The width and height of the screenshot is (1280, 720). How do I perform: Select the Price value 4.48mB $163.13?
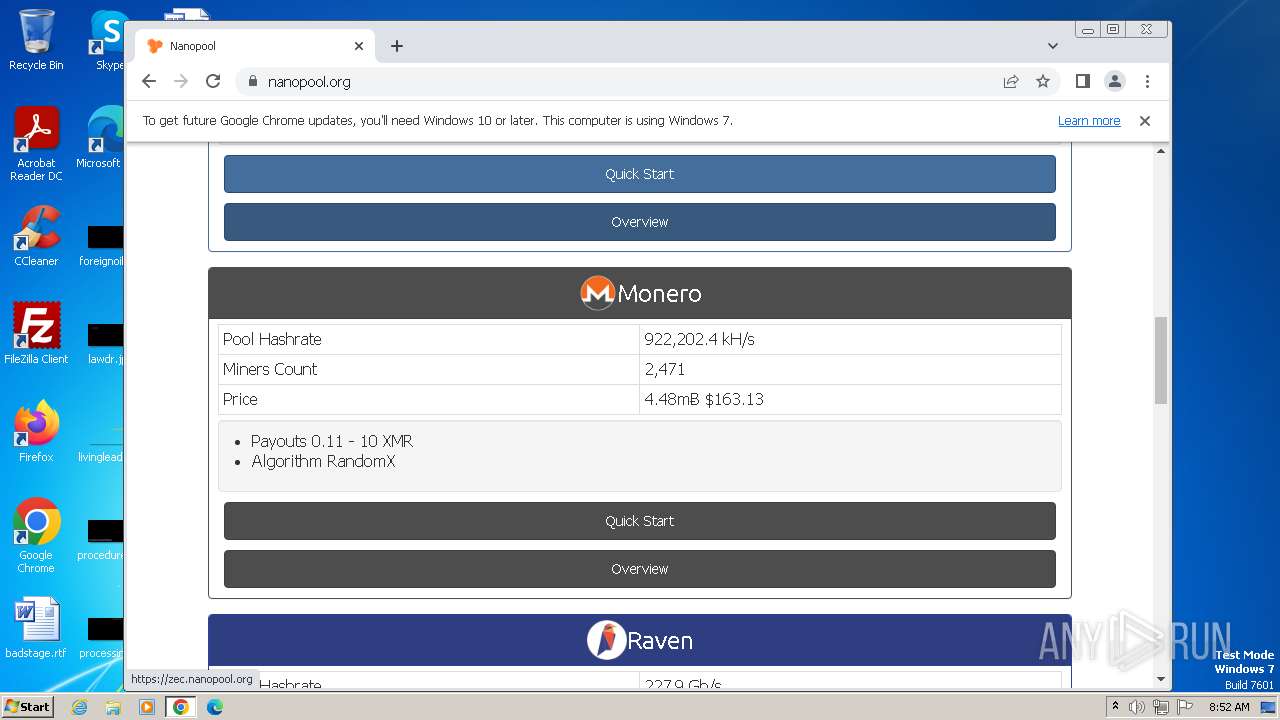(x=704, y=399)
